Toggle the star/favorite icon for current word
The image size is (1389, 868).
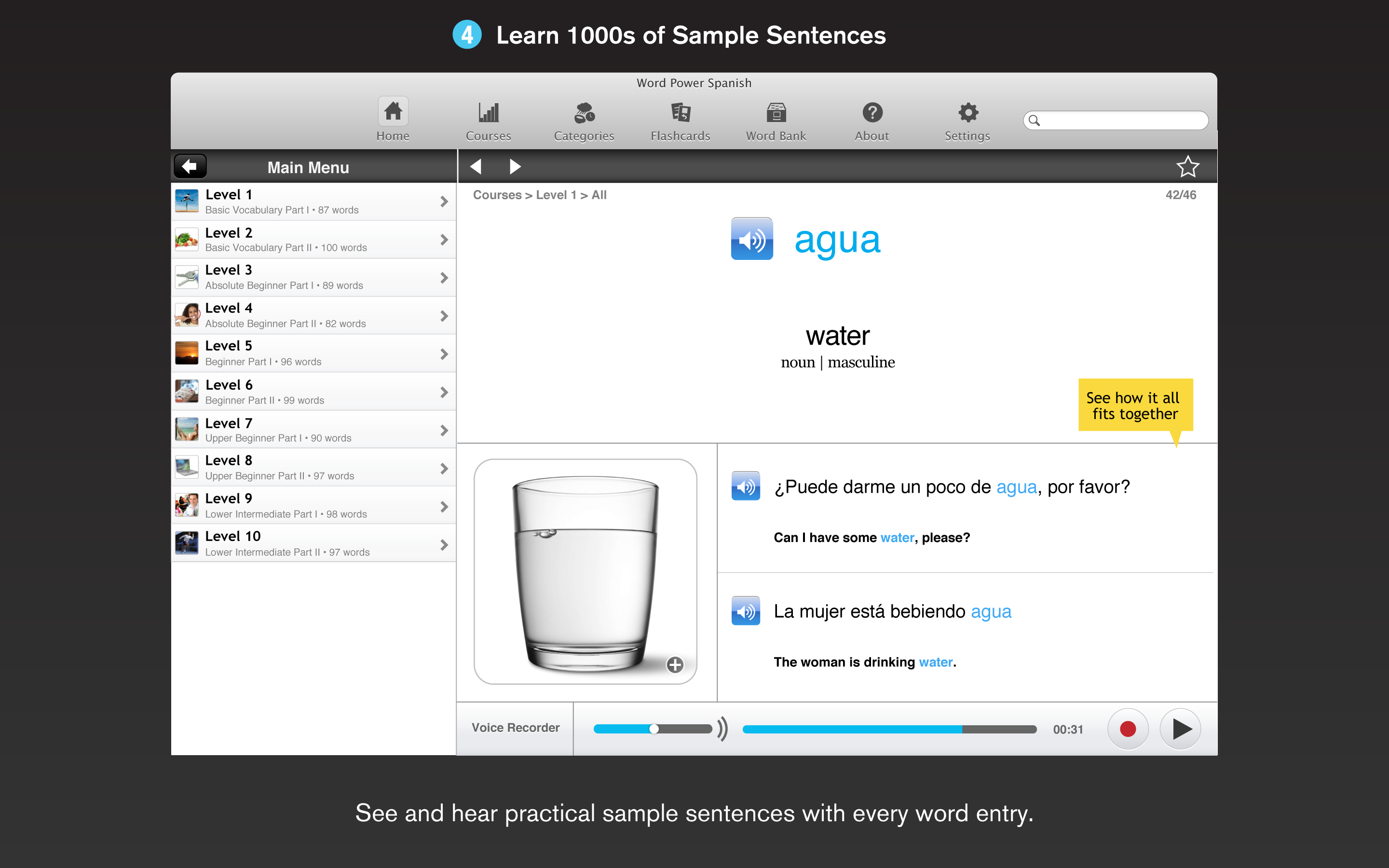click(1189, 167)
